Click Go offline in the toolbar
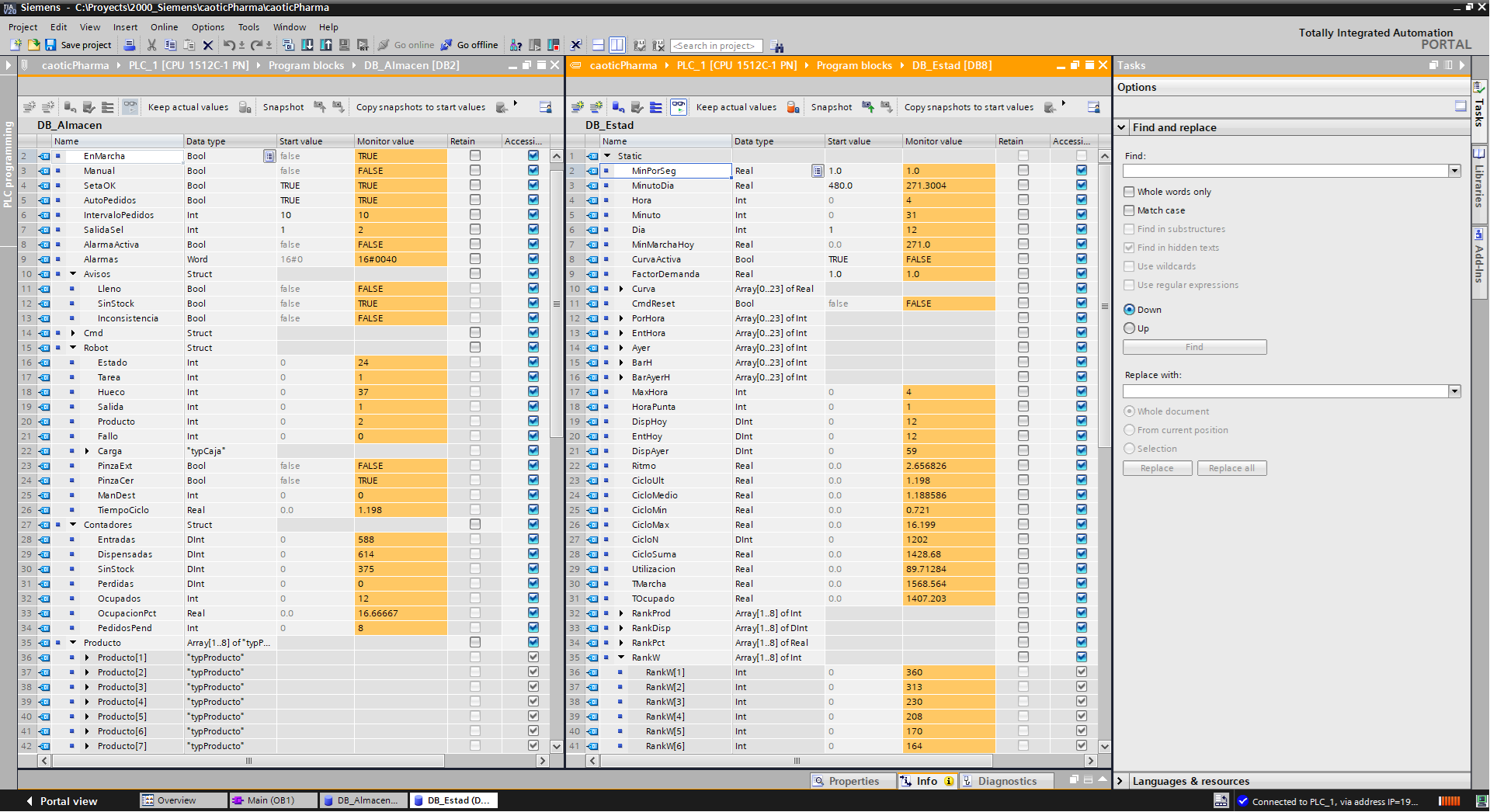Viewport: 1490px width, 812px height. pyautogui.click(x=469, y=45)
